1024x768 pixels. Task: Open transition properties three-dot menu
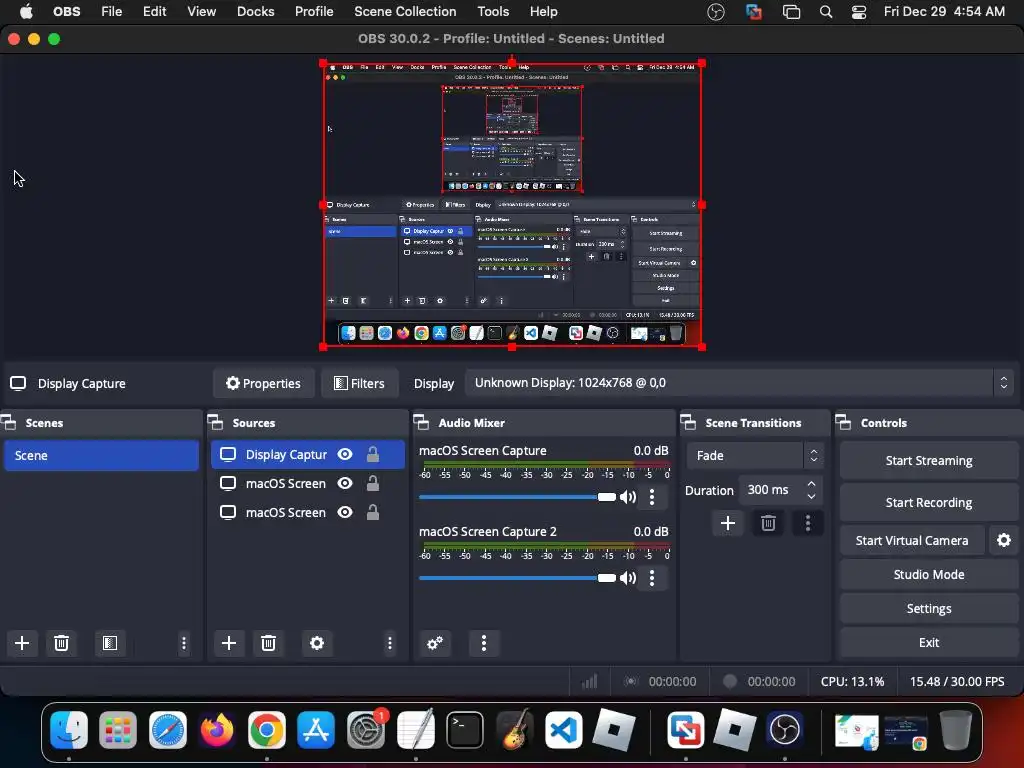pyautogui.click(x=808, y=523)
